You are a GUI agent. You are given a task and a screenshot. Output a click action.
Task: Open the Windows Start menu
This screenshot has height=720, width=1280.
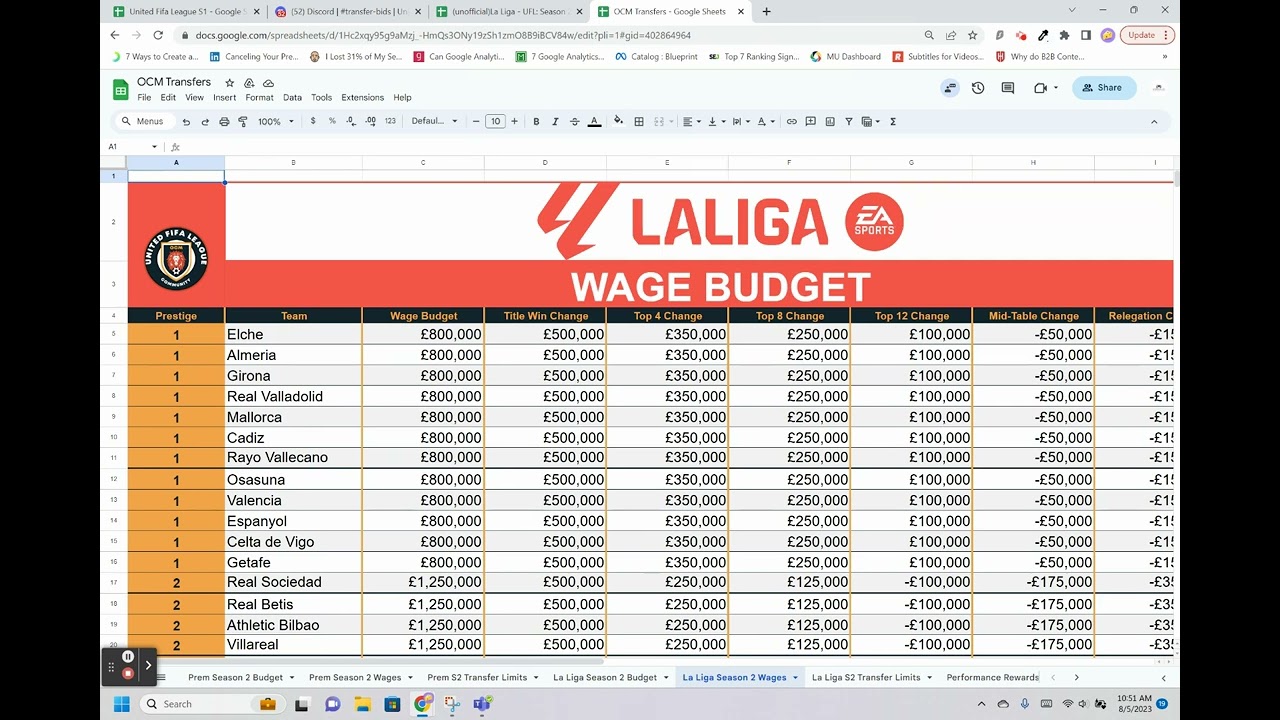tap(121, 704)
